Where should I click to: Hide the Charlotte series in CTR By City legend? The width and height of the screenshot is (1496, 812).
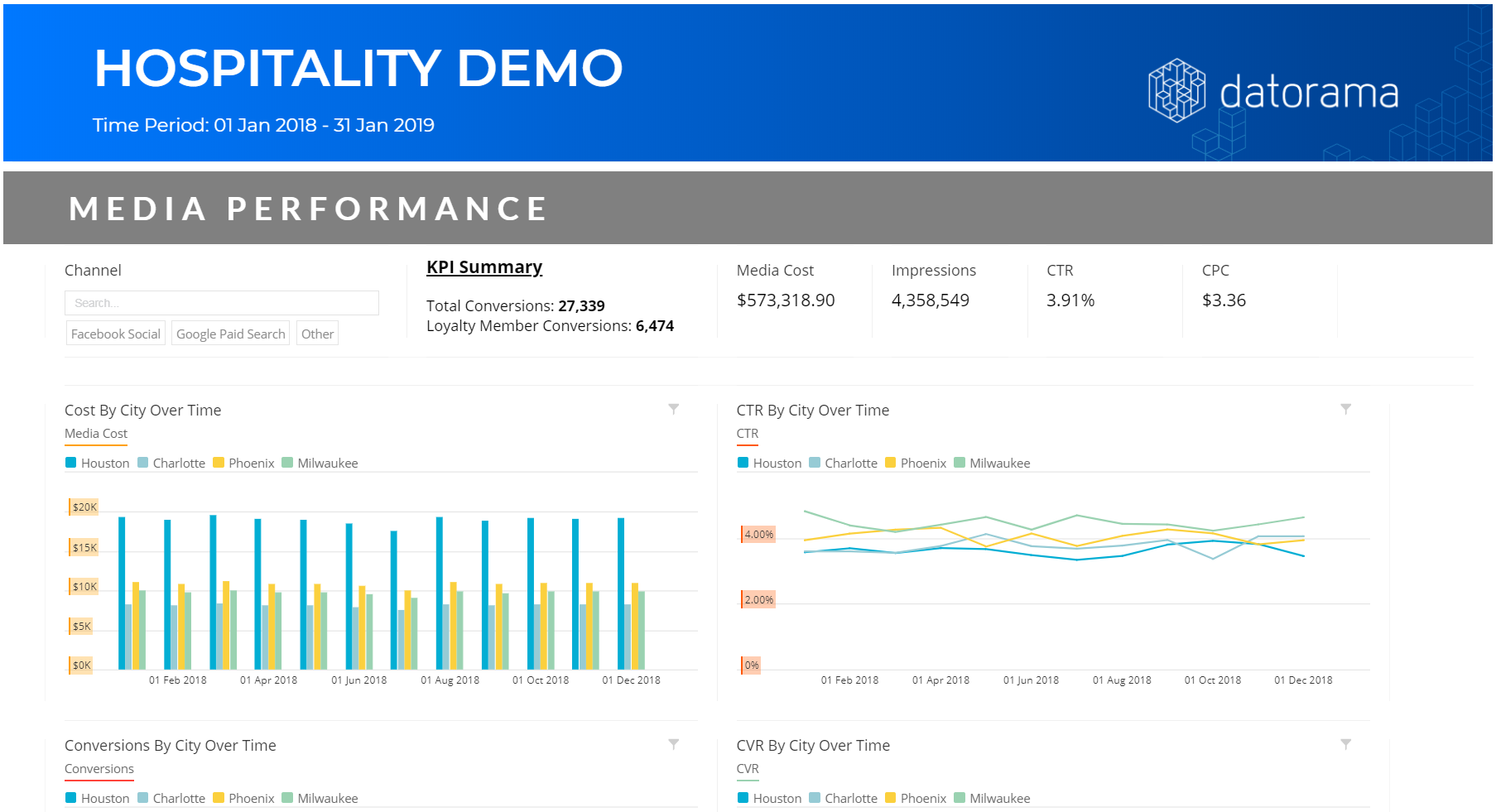point(851,463)
